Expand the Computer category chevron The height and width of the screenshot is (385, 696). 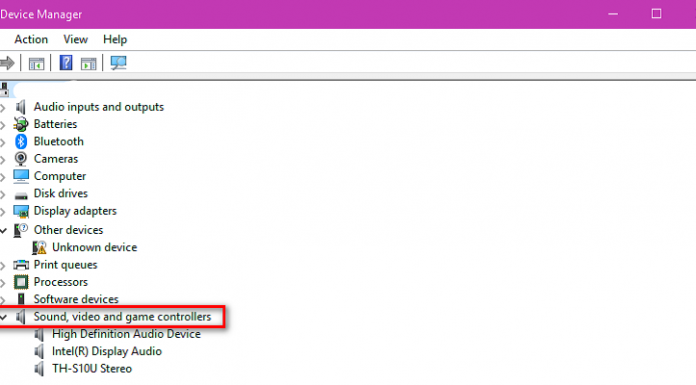[x=3, y=177]
